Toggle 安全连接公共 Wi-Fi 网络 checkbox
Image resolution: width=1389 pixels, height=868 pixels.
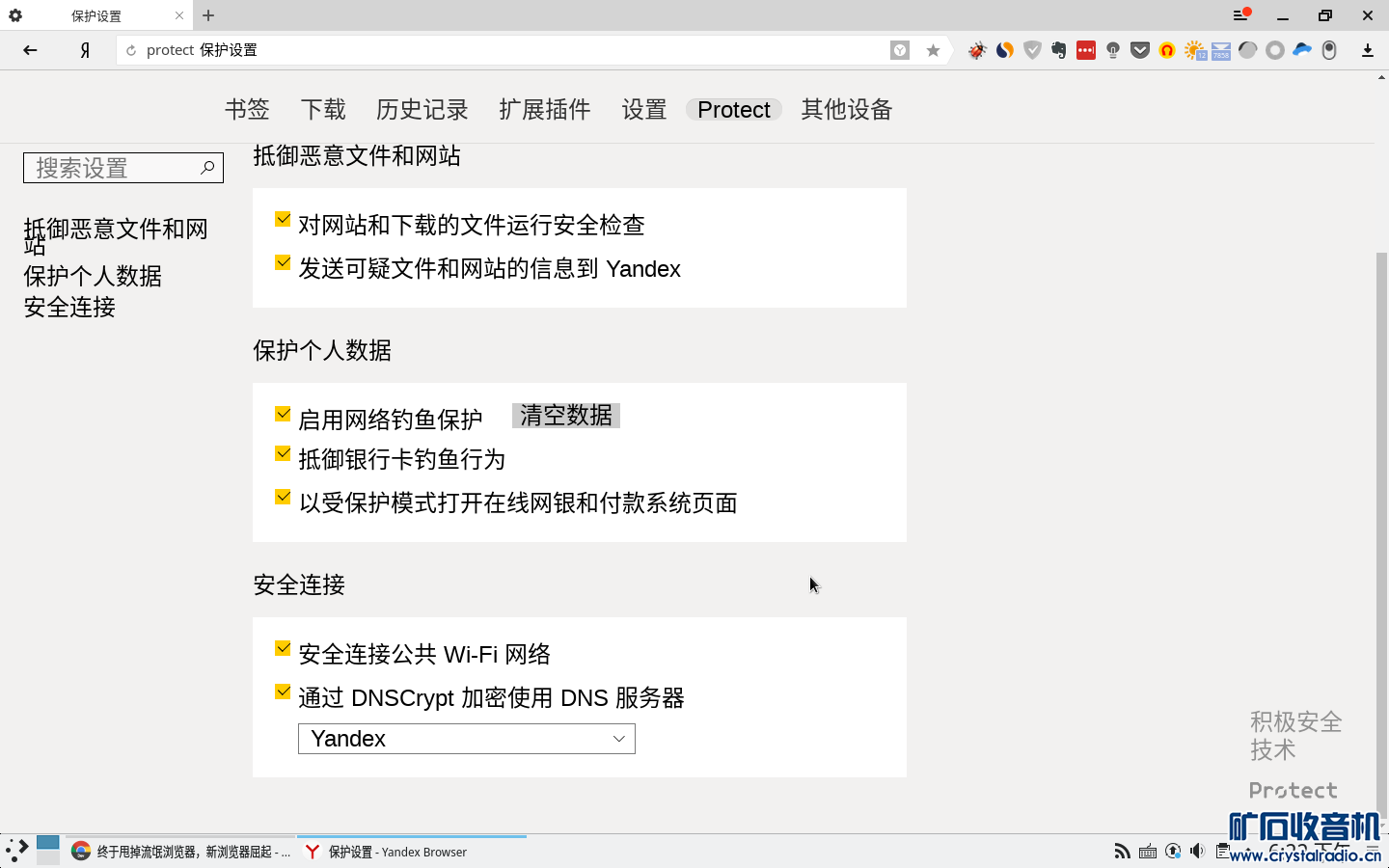(283, 649)
